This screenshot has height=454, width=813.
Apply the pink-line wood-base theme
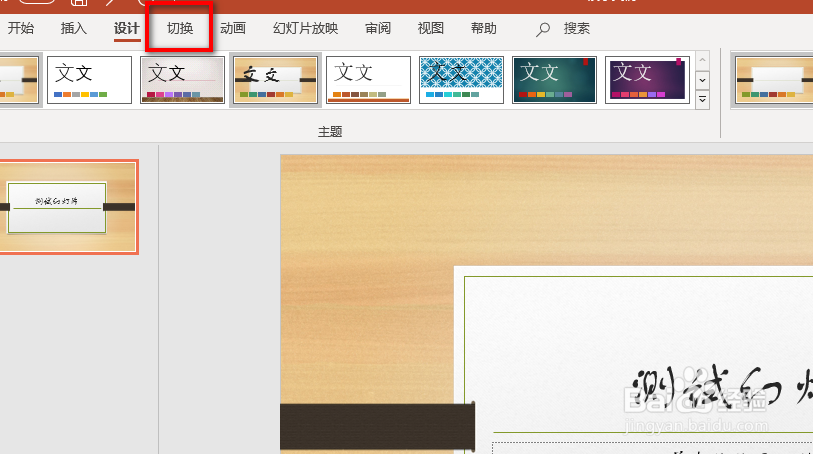click(183, 80)
